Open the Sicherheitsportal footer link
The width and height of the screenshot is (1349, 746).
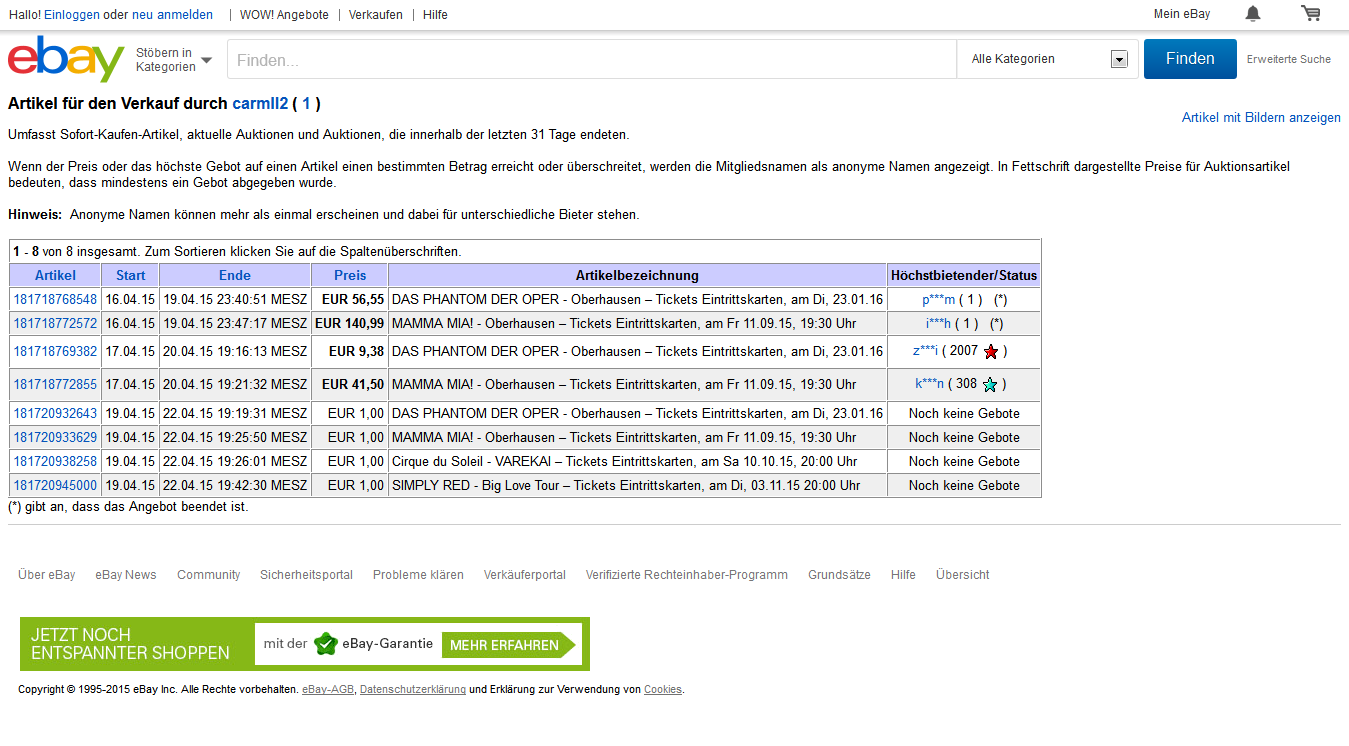click(306, 575)
